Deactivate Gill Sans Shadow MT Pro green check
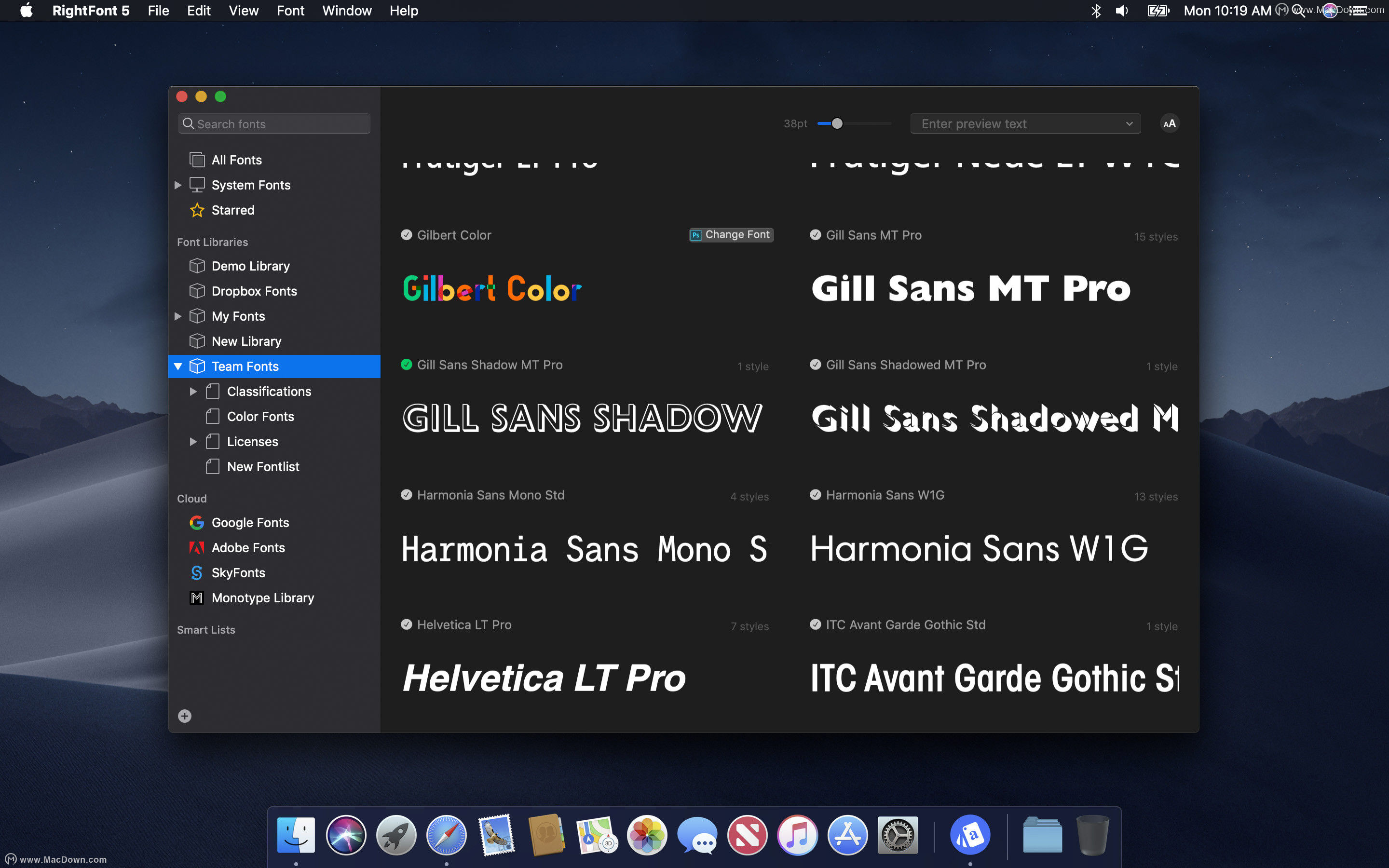 click(407, 365)
